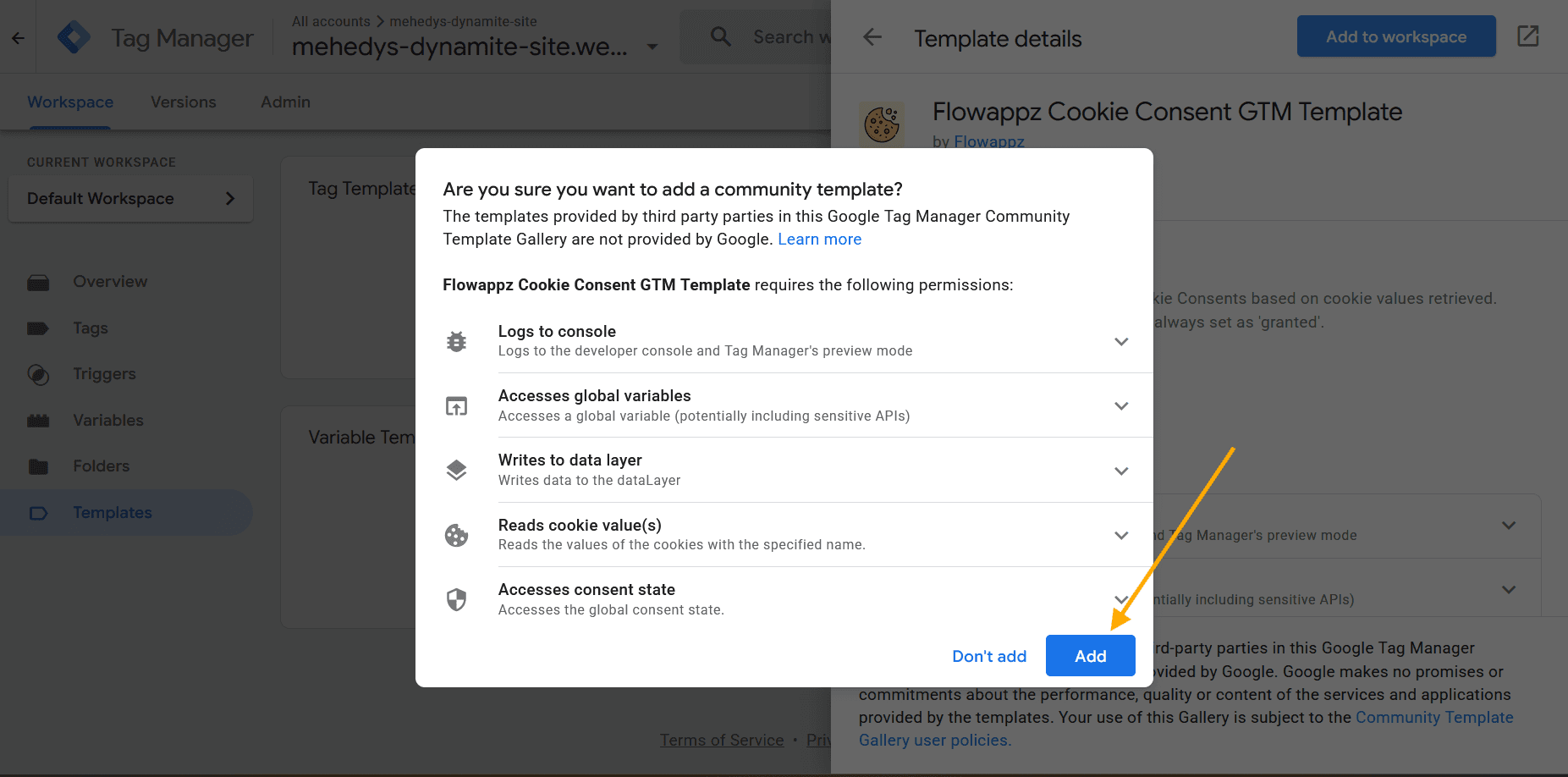Click the Flowappz Cookie Consent GTM Template heading
Screen dimensions: 1568x777
(1167, 112)
